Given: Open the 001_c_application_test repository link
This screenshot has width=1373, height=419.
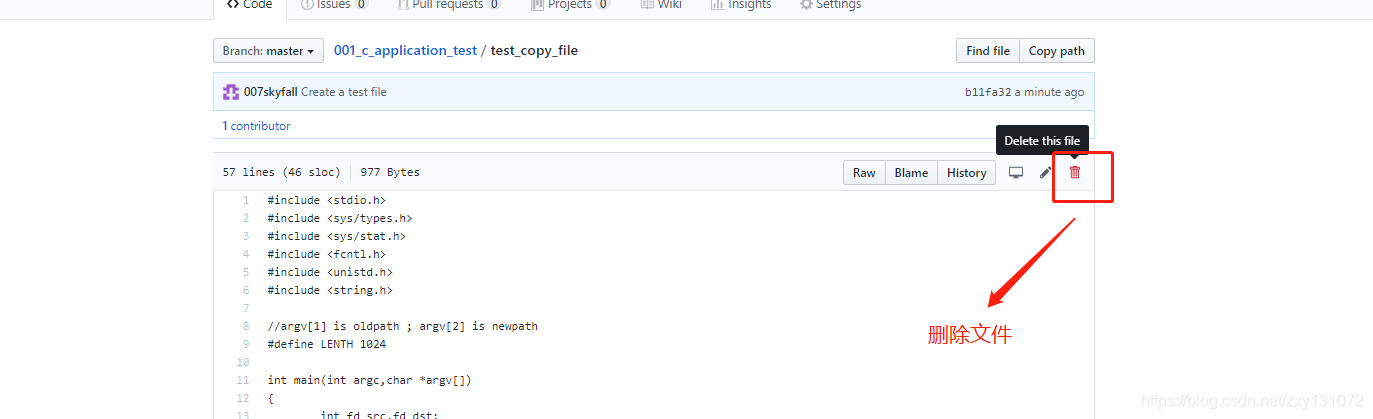Looking at the screenshot, I should 405,51.
